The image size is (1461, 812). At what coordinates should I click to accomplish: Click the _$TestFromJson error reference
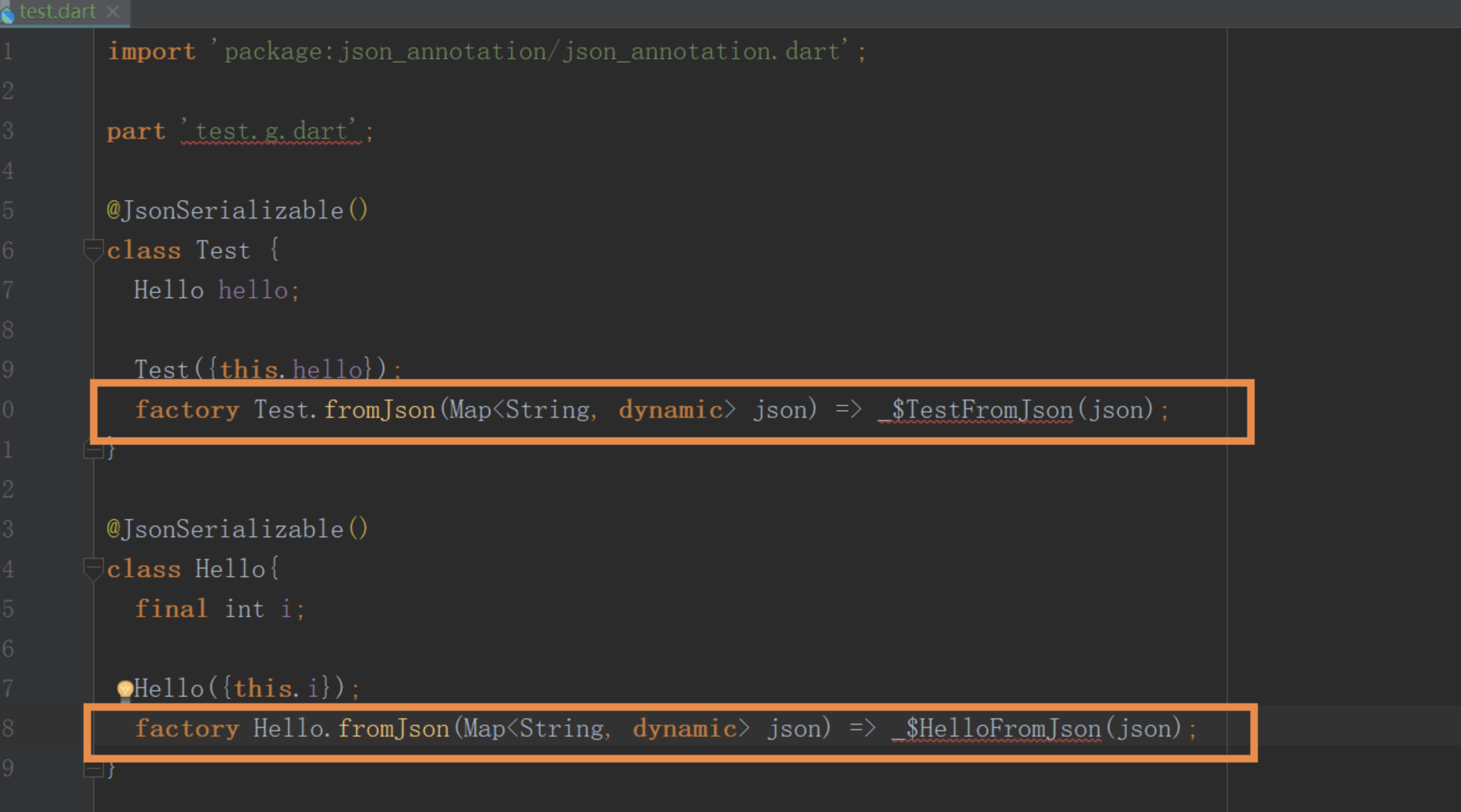tap(976, 410)
